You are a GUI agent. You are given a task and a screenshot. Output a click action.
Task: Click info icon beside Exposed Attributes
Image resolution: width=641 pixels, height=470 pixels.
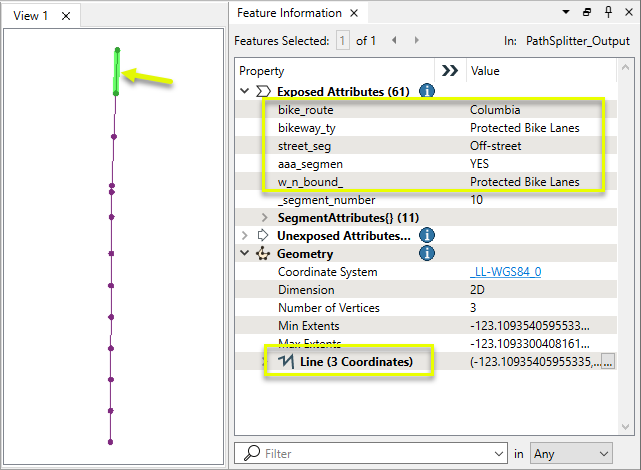coord(427,91)
